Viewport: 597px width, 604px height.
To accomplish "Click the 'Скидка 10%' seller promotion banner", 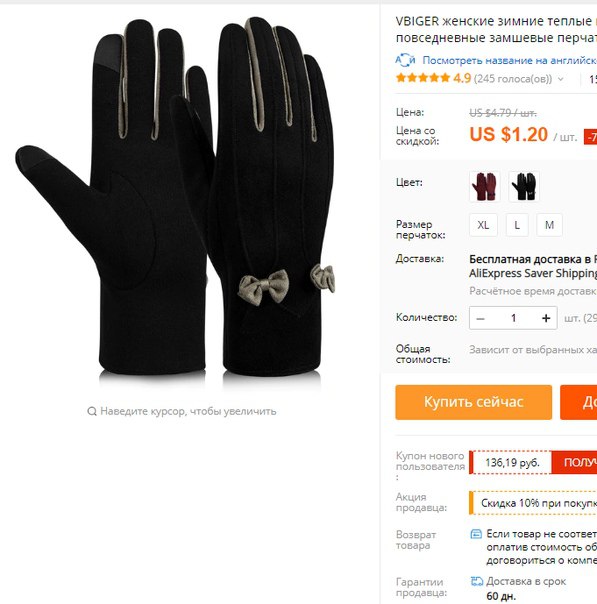I will pos(533,503).
